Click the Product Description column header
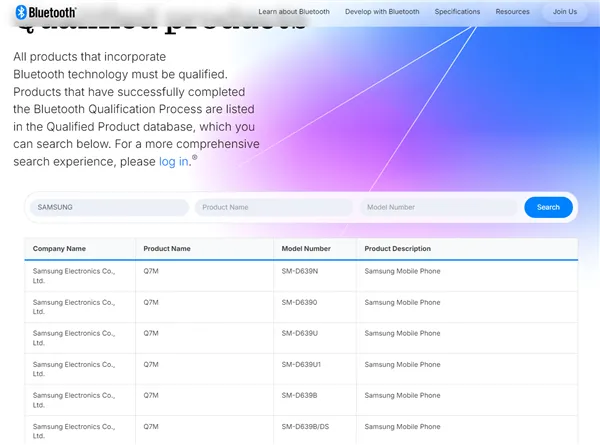The width and height of the screenshot is (600, 445). coord(397,248)
